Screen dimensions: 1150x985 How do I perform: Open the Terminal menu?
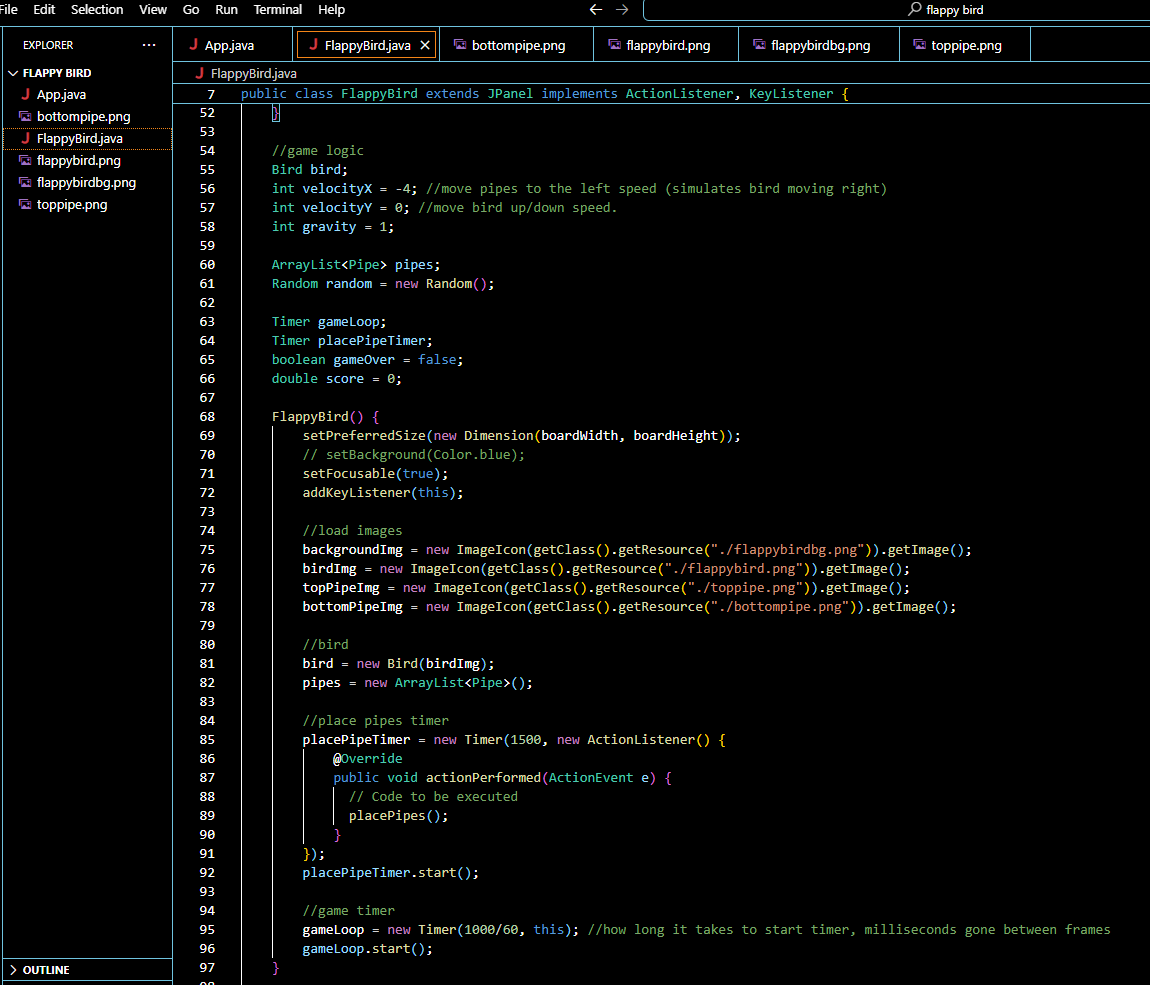[278, 10]
